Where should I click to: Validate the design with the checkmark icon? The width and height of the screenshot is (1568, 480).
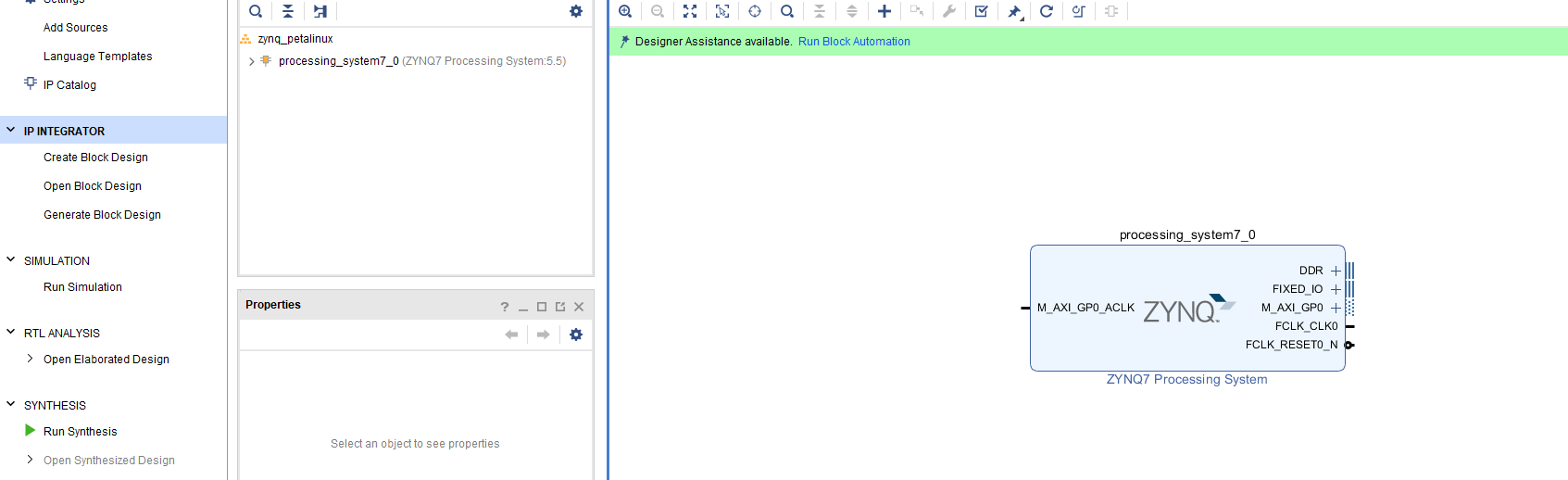(x=982, y=11)
